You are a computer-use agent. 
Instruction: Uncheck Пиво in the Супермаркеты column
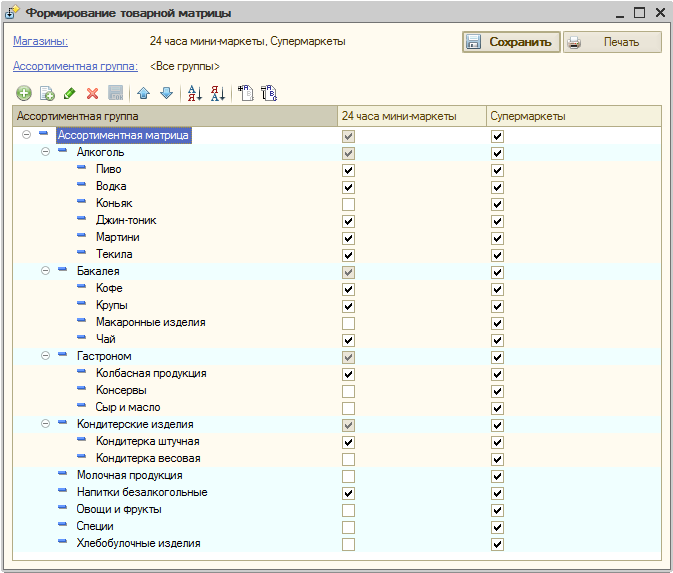(x=497, y=170)
